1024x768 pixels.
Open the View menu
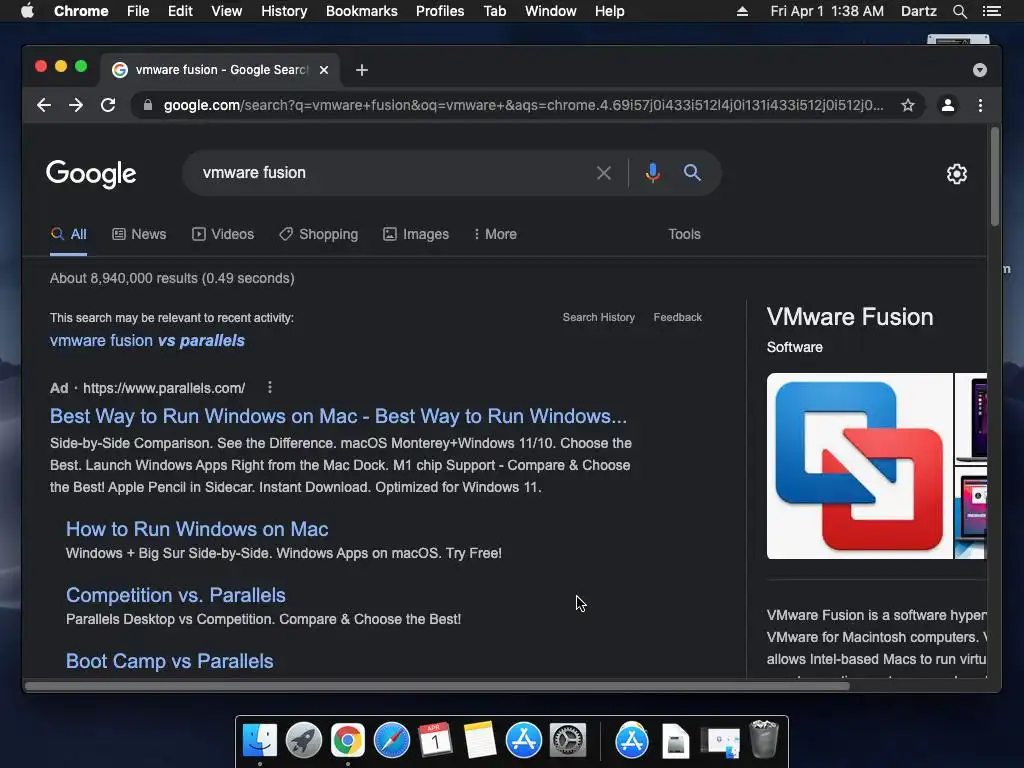click(227, 11)
